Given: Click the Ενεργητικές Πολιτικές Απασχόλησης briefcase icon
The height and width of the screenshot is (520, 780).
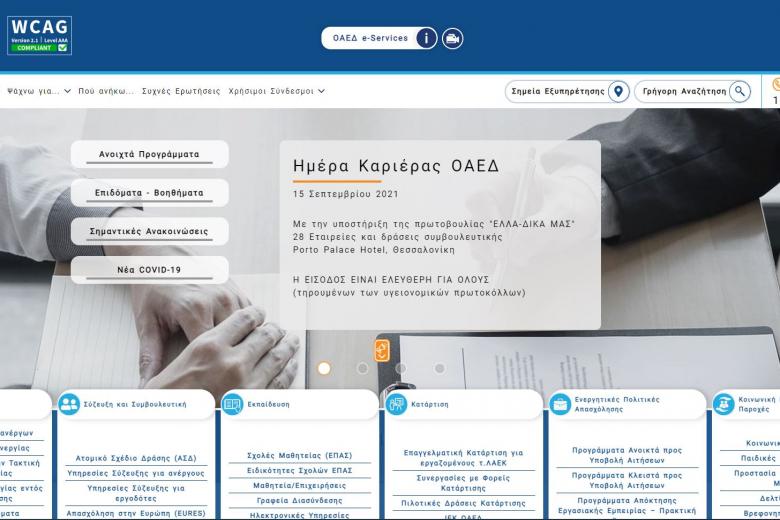Looking at the screenshot, I should pyautogui.click(x=560, y=404).
